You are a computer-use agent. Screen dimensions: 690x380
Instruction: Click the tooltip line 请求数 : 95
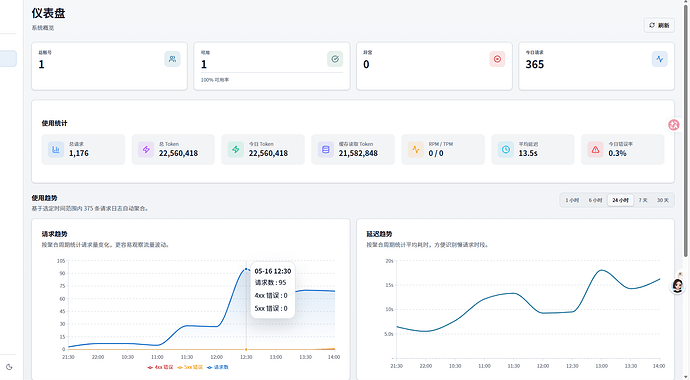tap(271, 283)
